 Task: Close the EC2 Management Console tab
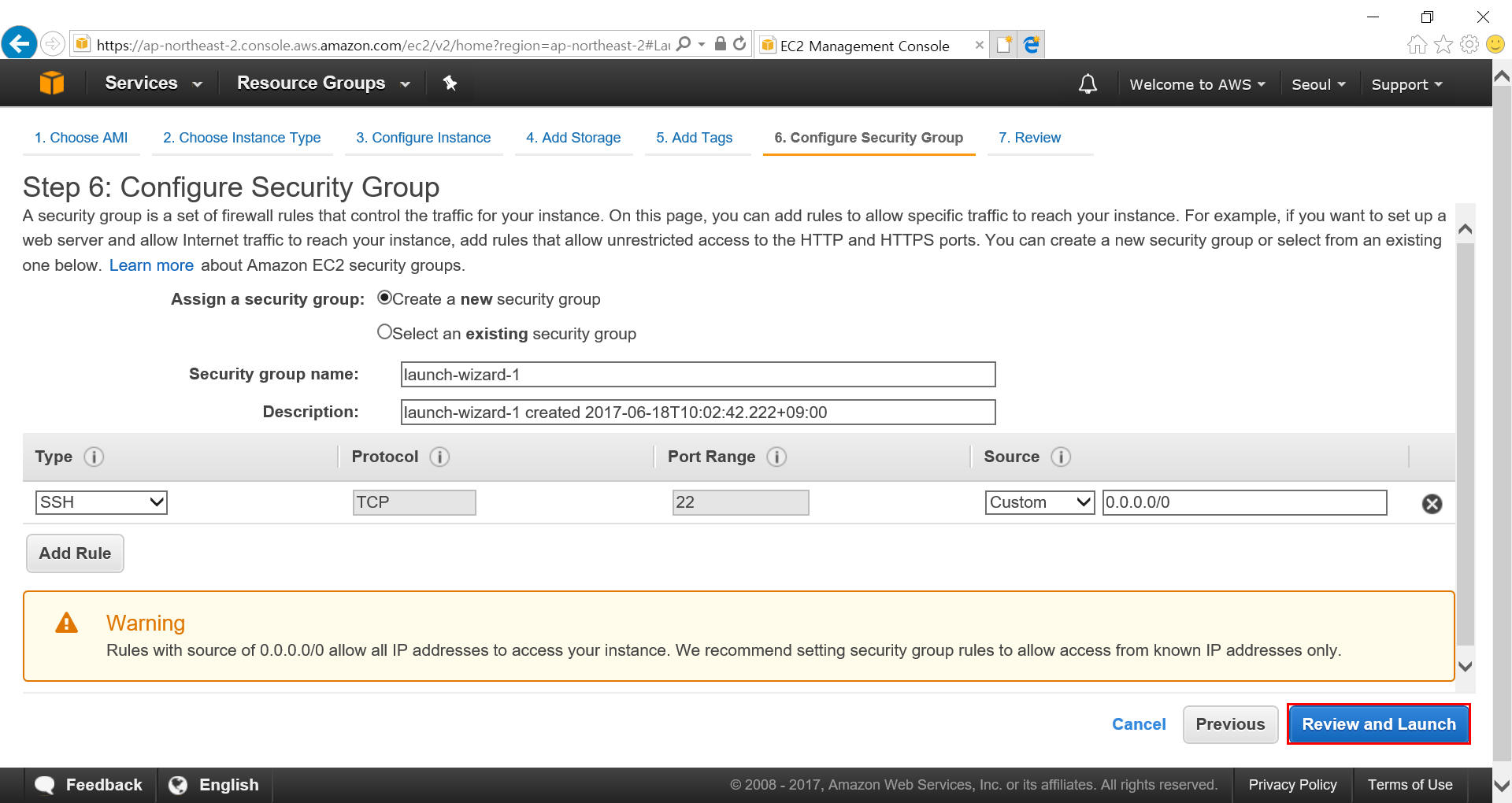point(979,45)
